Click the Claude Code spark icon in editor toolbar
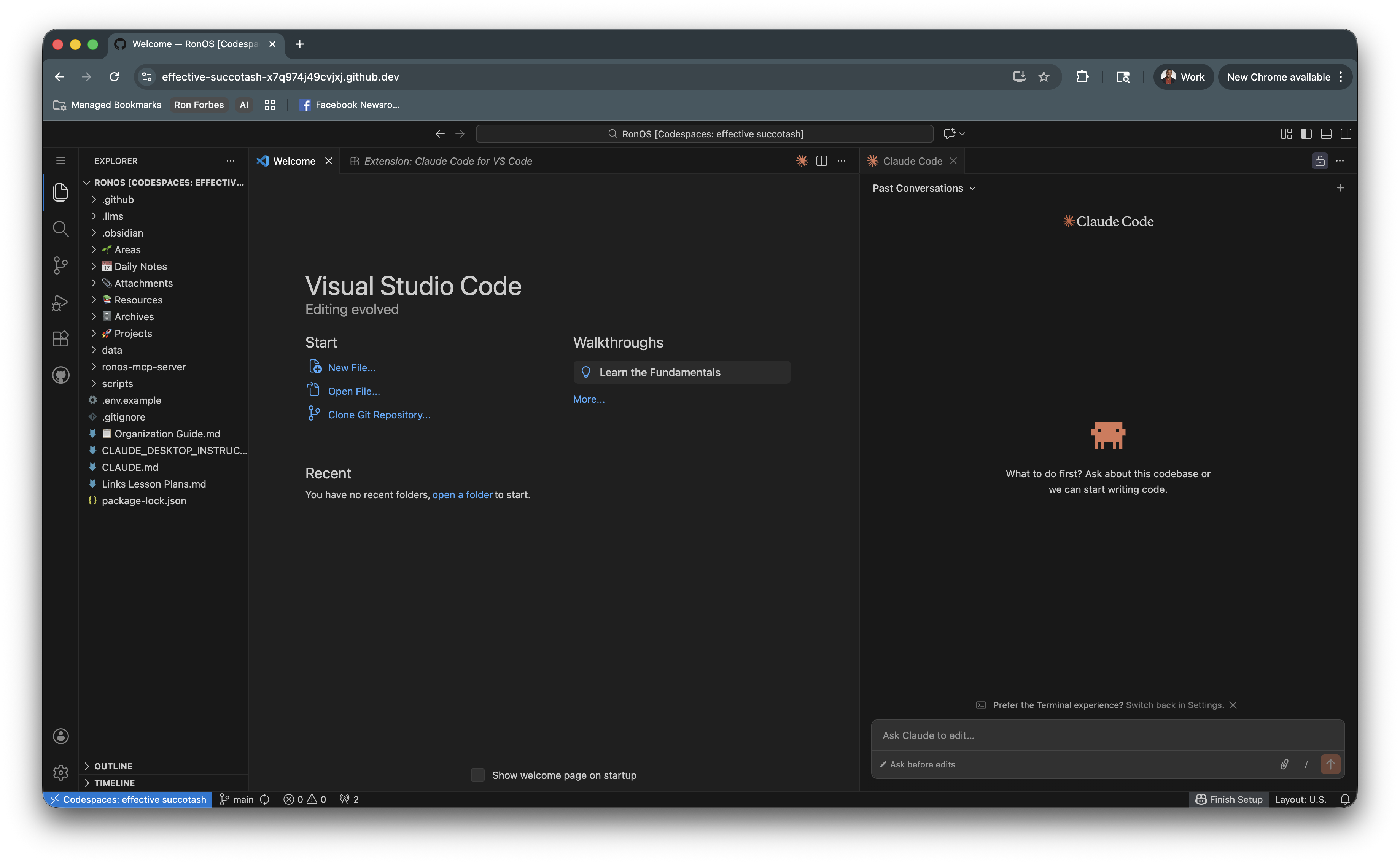Screen dimensions: 1400x864 point(802,160)
